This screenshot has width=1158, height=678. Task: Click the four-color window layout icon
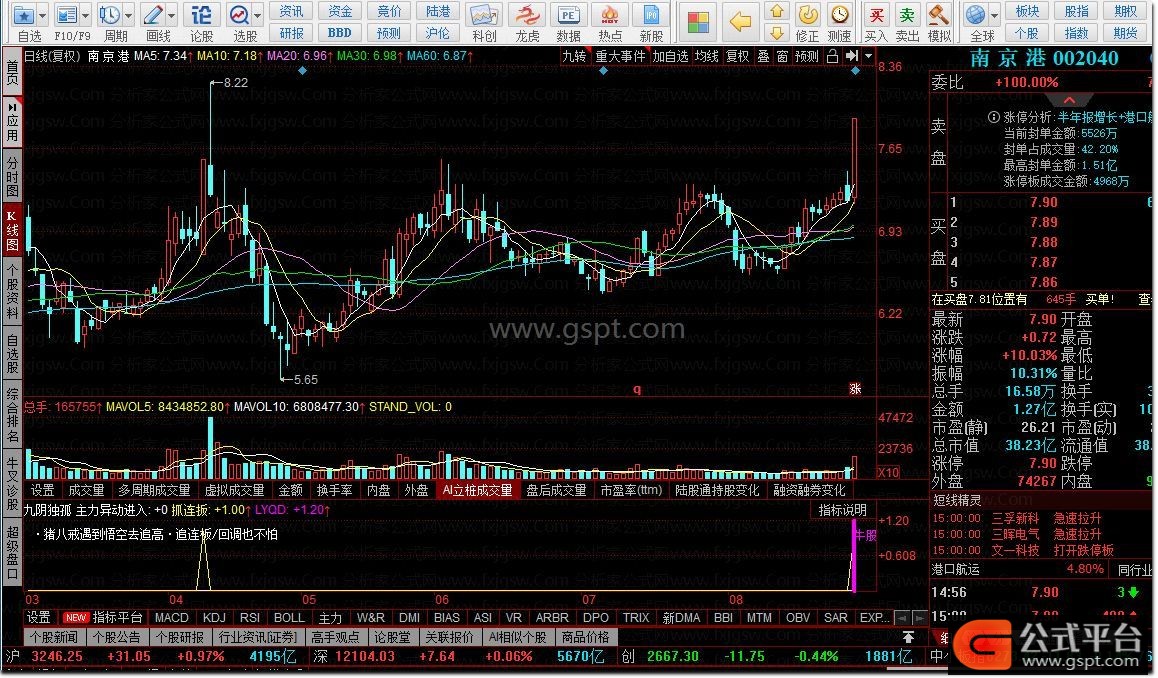click(x=698, y=21)
